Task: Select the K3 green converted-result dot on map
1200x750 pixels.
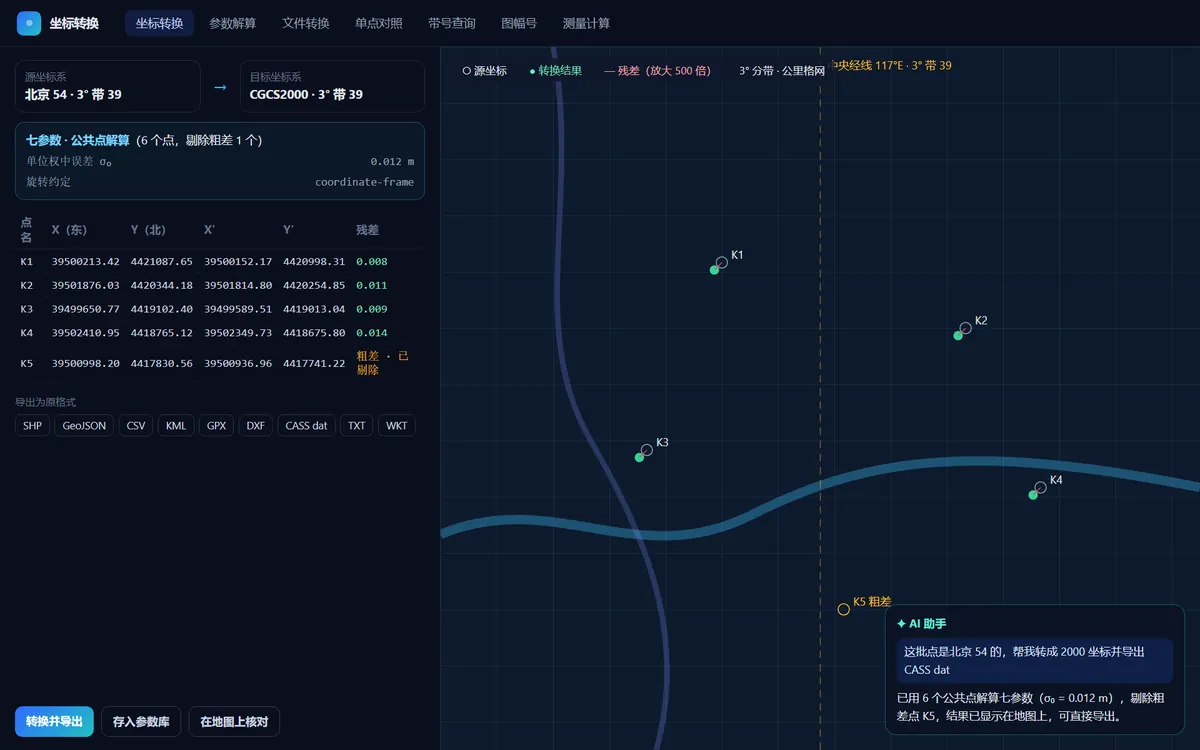Action: pos(639,458)
